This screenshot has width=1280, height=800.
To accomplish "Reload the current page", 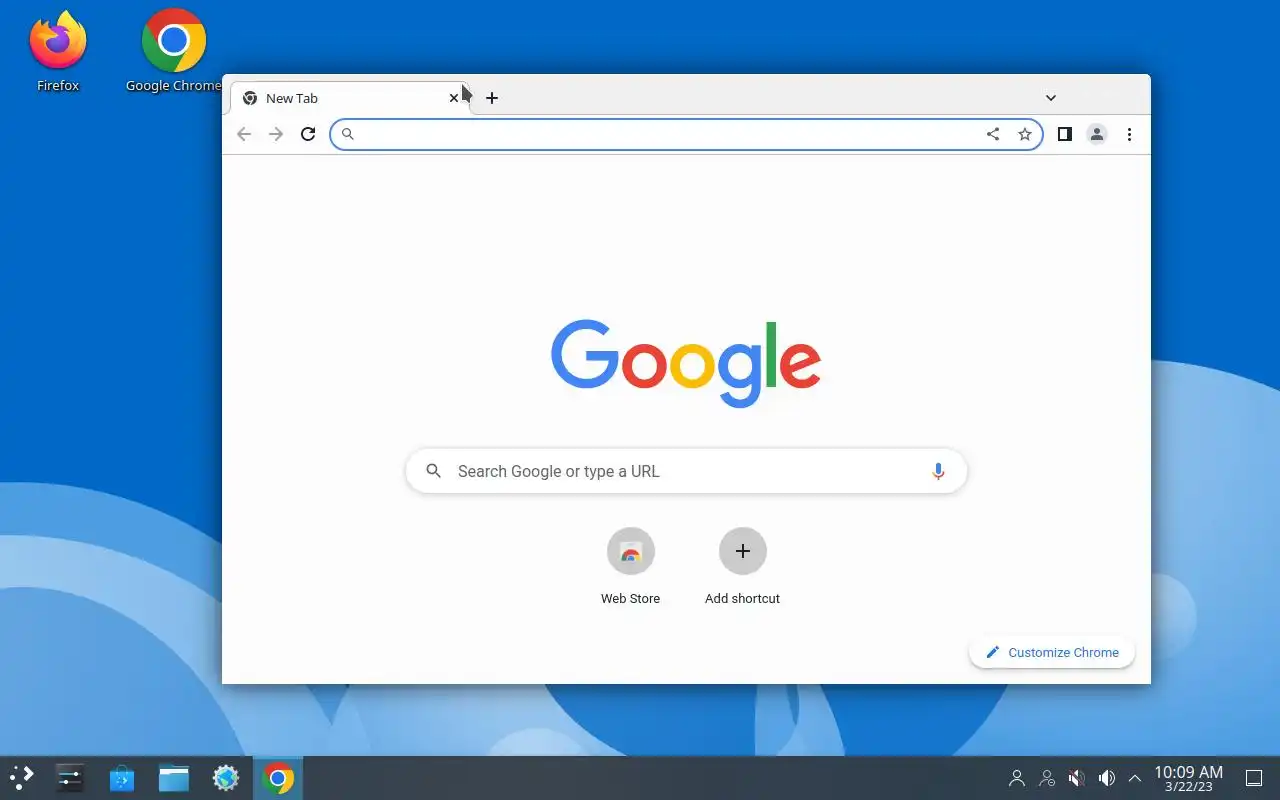I will click(308, 134).
